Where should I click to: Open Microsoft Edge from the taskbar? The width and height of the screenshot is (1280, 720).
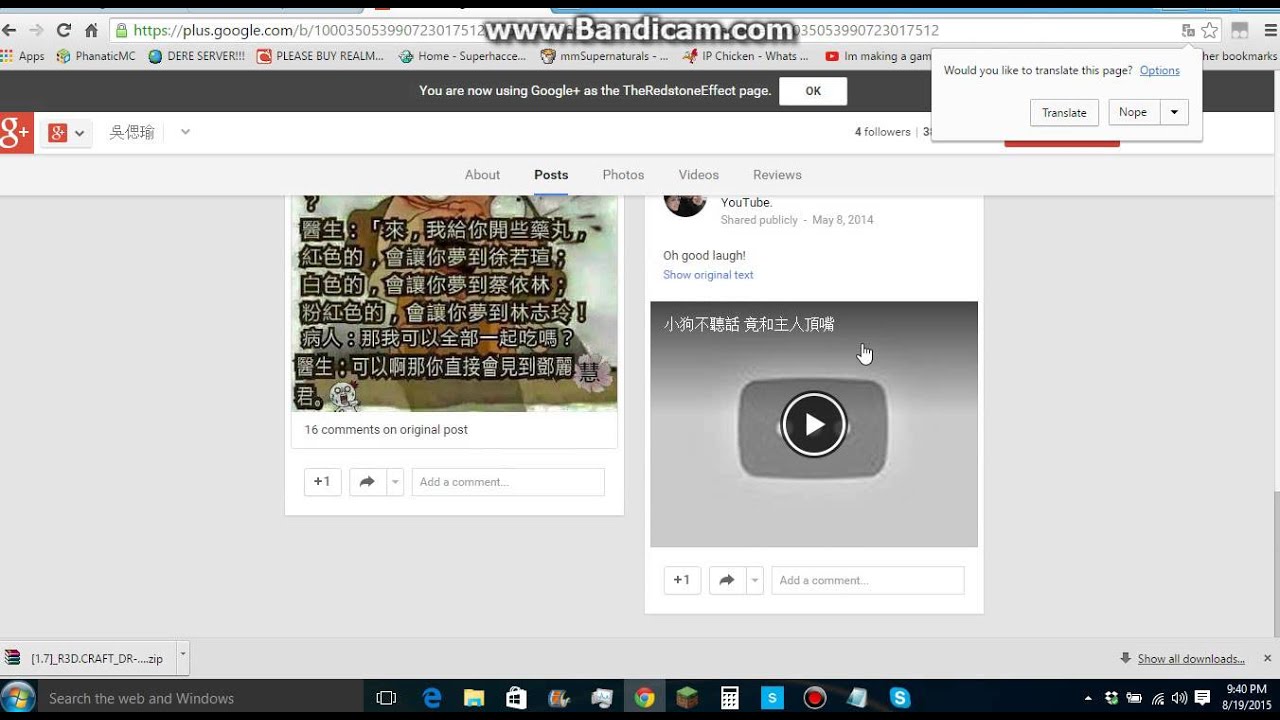[x=432, y=698]
